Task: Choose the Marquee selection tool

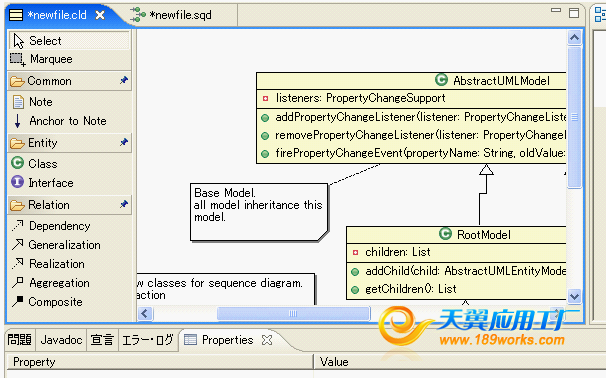Action: click(70, 59)
